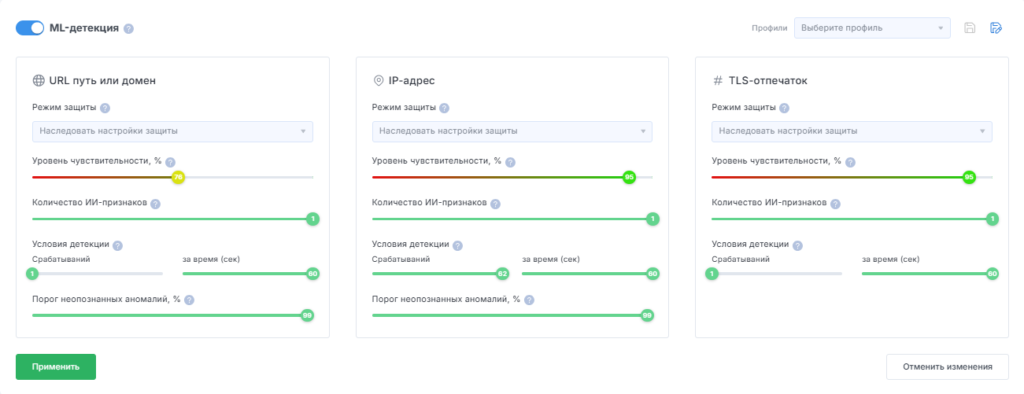Open Режим защиты help in URL card
1024x394 pixels.
pos(105,108)
